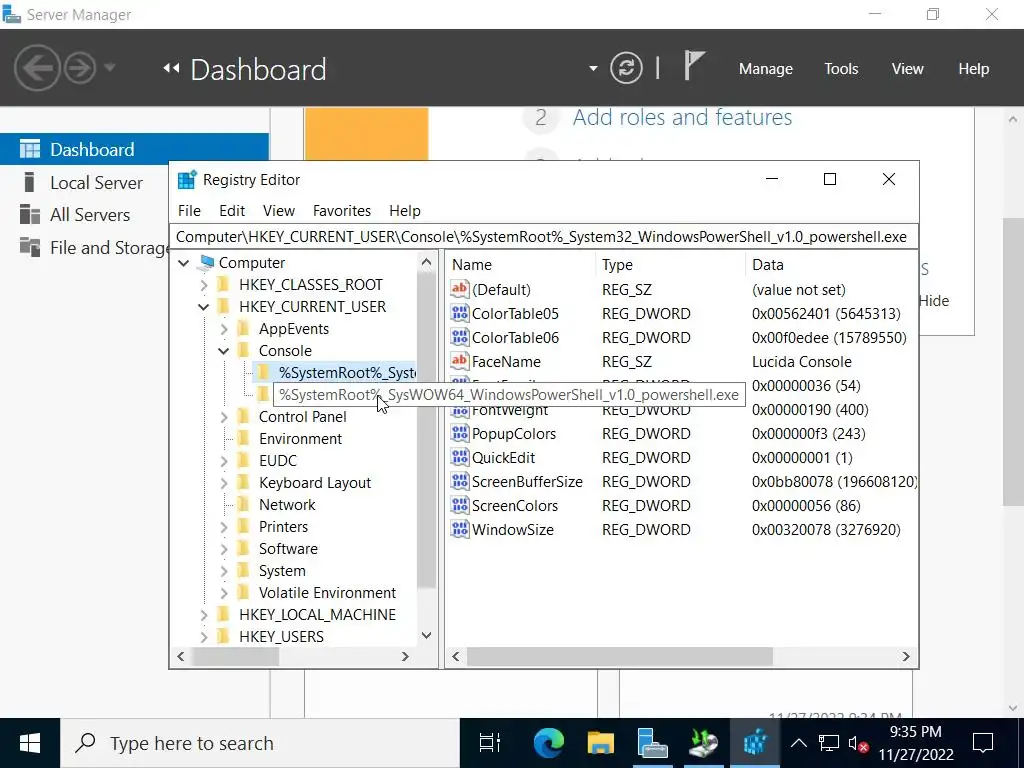Open File Explorer from the taskbar
The image size is (1024, 768).
600,743
